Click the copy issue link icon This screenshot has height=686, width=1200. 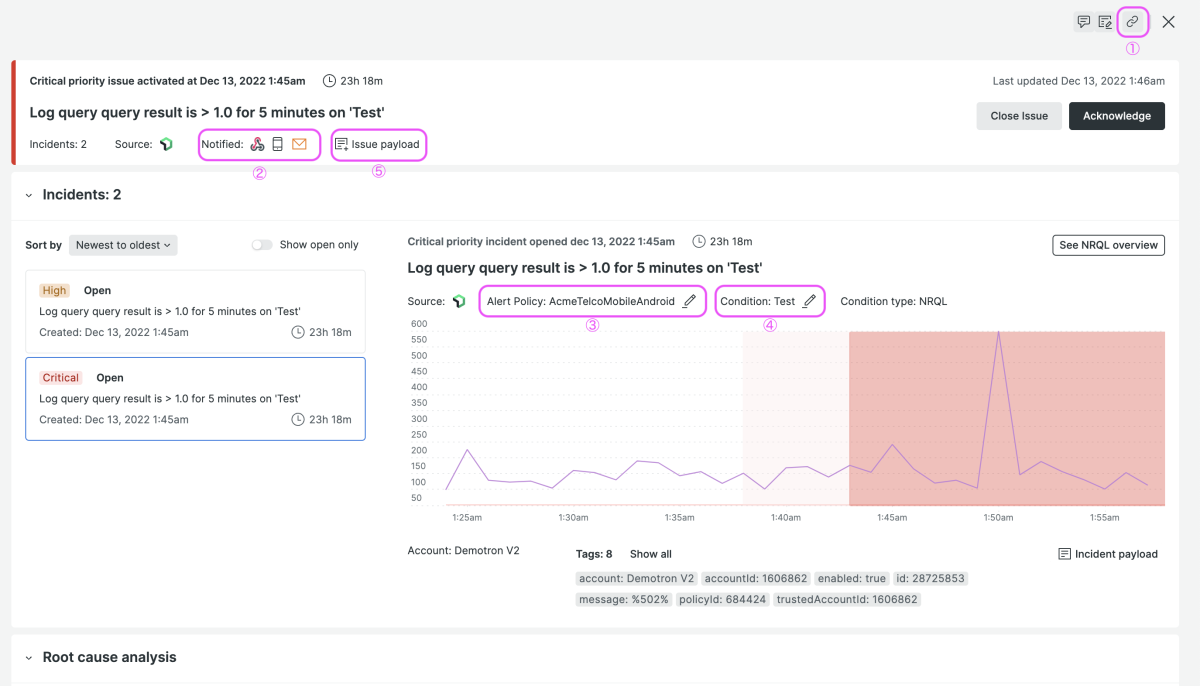(1132, 21)
